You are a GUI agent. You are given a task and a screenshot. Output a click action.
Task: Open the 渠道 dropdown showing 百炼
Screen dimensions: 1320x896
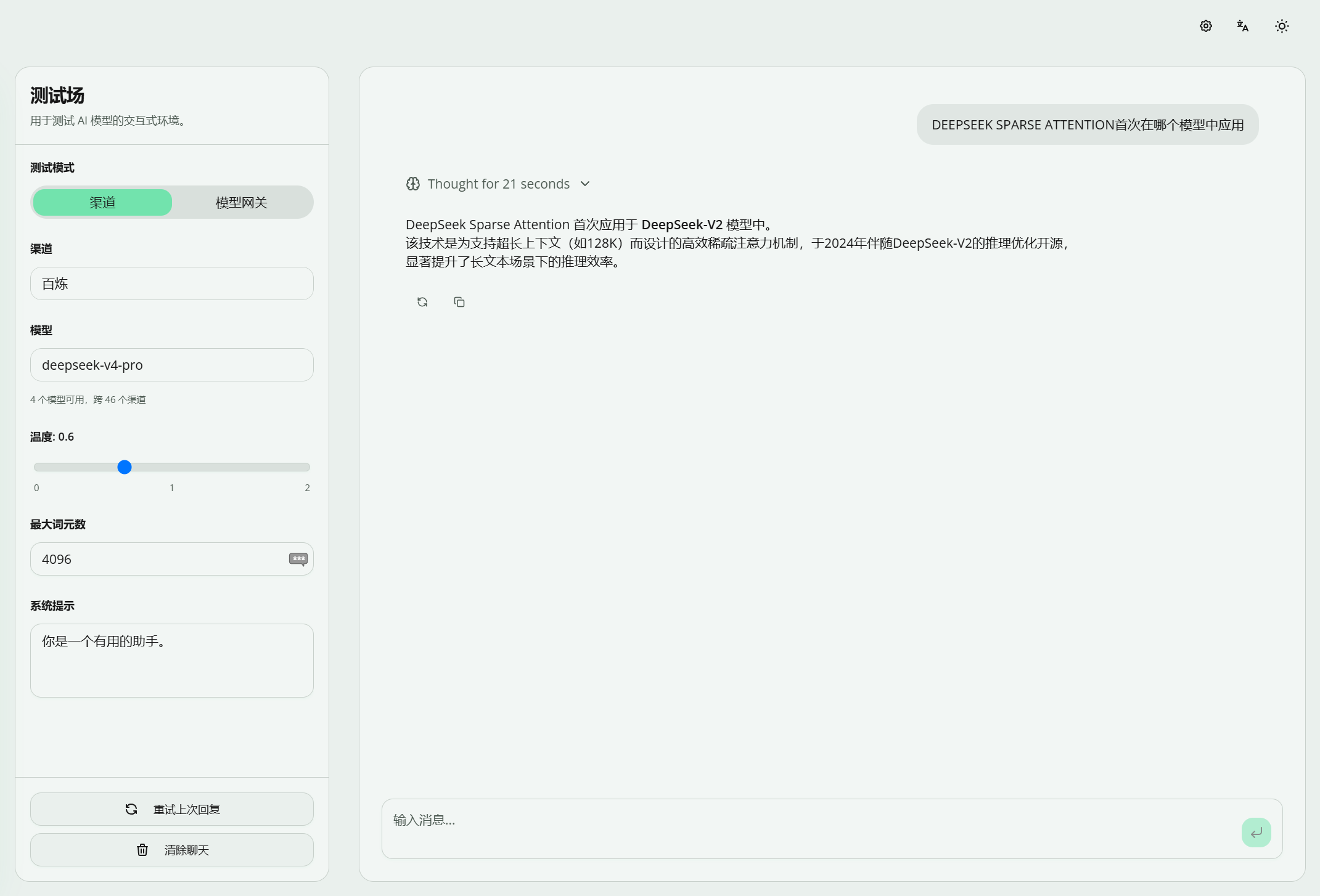[172, 283]
